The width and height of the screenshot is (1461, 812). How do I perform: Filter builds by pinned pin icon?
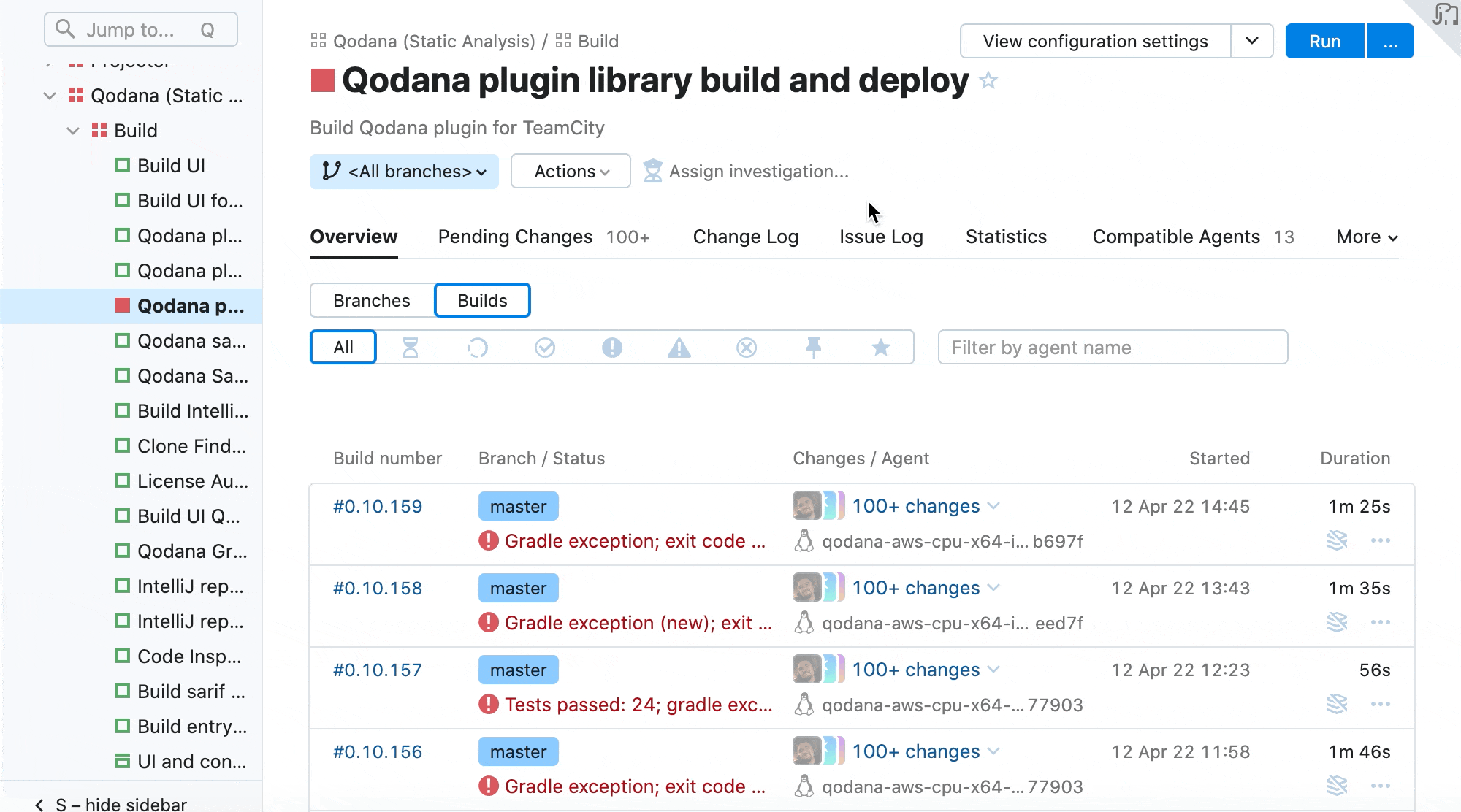coord(814,348)
